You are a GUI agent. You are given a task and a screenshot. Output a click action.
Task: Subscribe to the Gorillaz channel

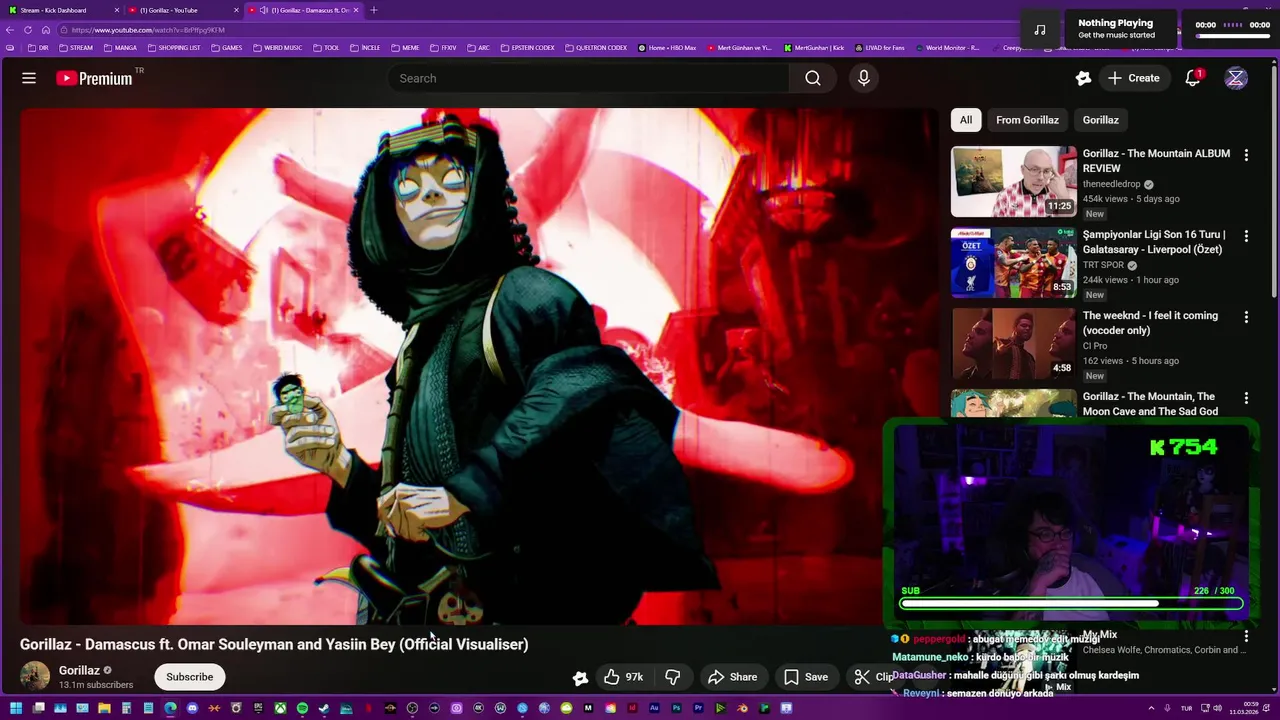tap(189, 677)
